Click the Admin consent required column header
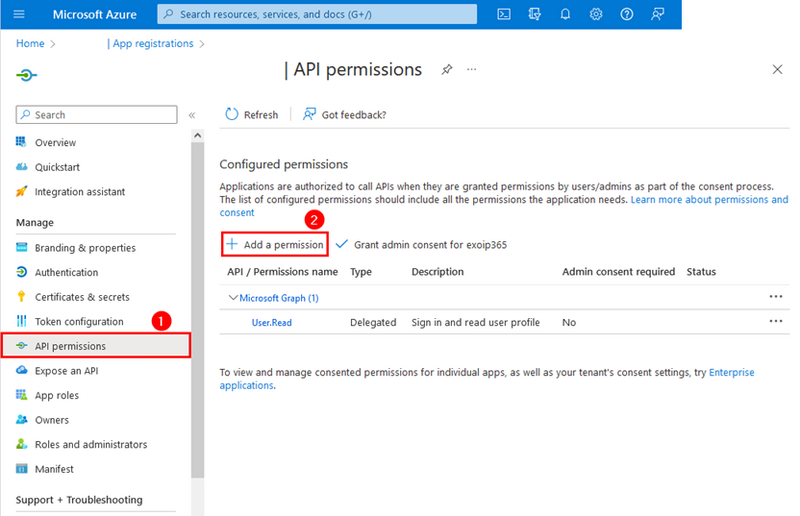 tap(618, 272)
